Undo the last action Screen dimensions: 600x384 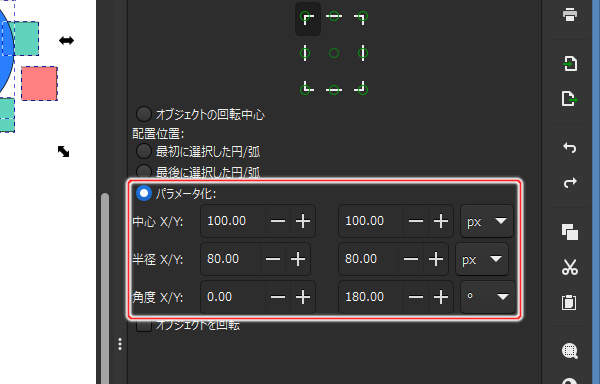pyautogui.click(x=570, y=147)
